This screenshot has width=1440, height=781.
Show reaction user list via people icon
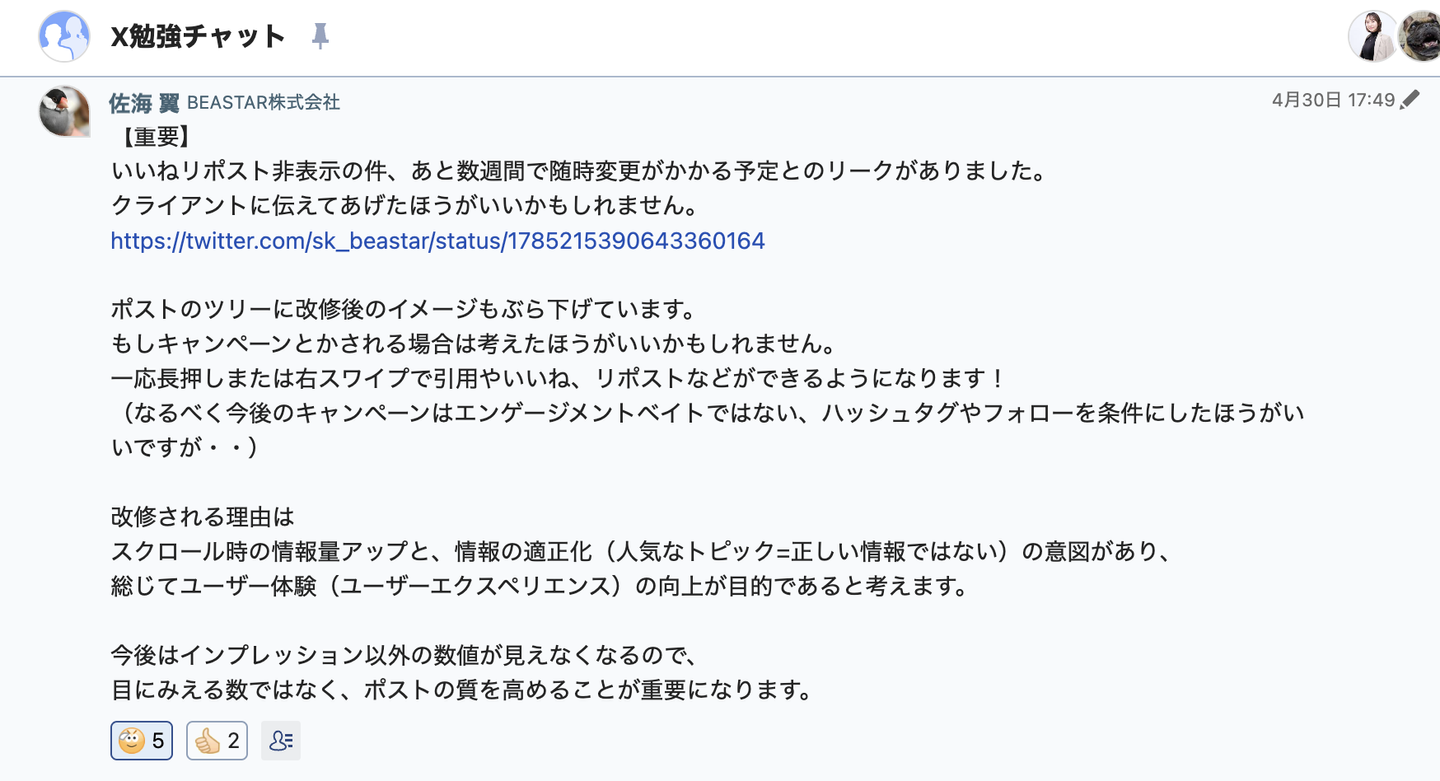[x=281, y=741]
